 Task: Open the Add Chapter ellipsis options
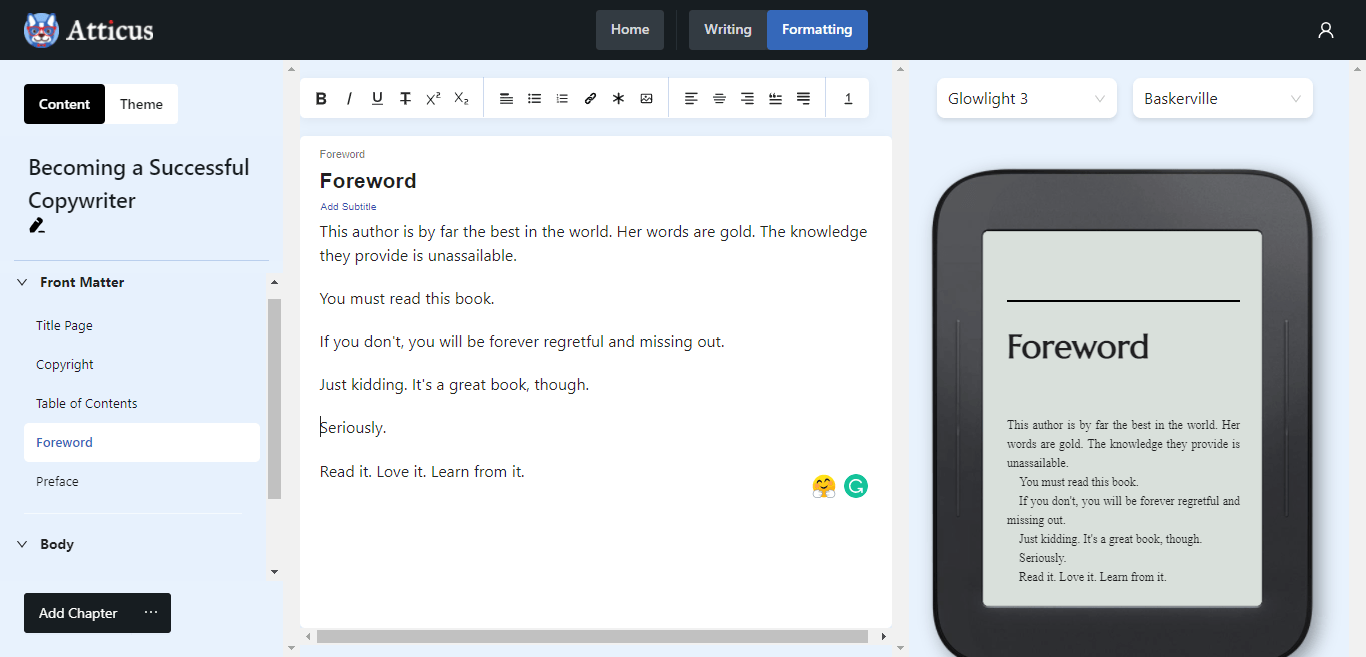(151, 612)
